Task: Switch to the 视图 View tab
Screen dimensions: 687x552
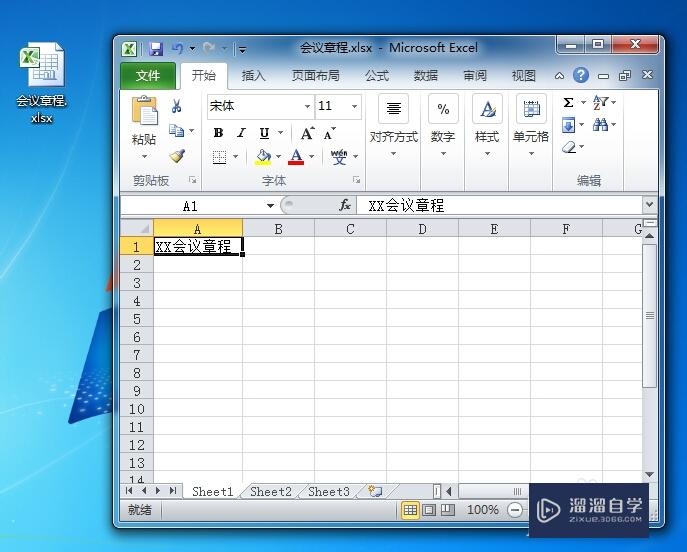Action: 524,76
